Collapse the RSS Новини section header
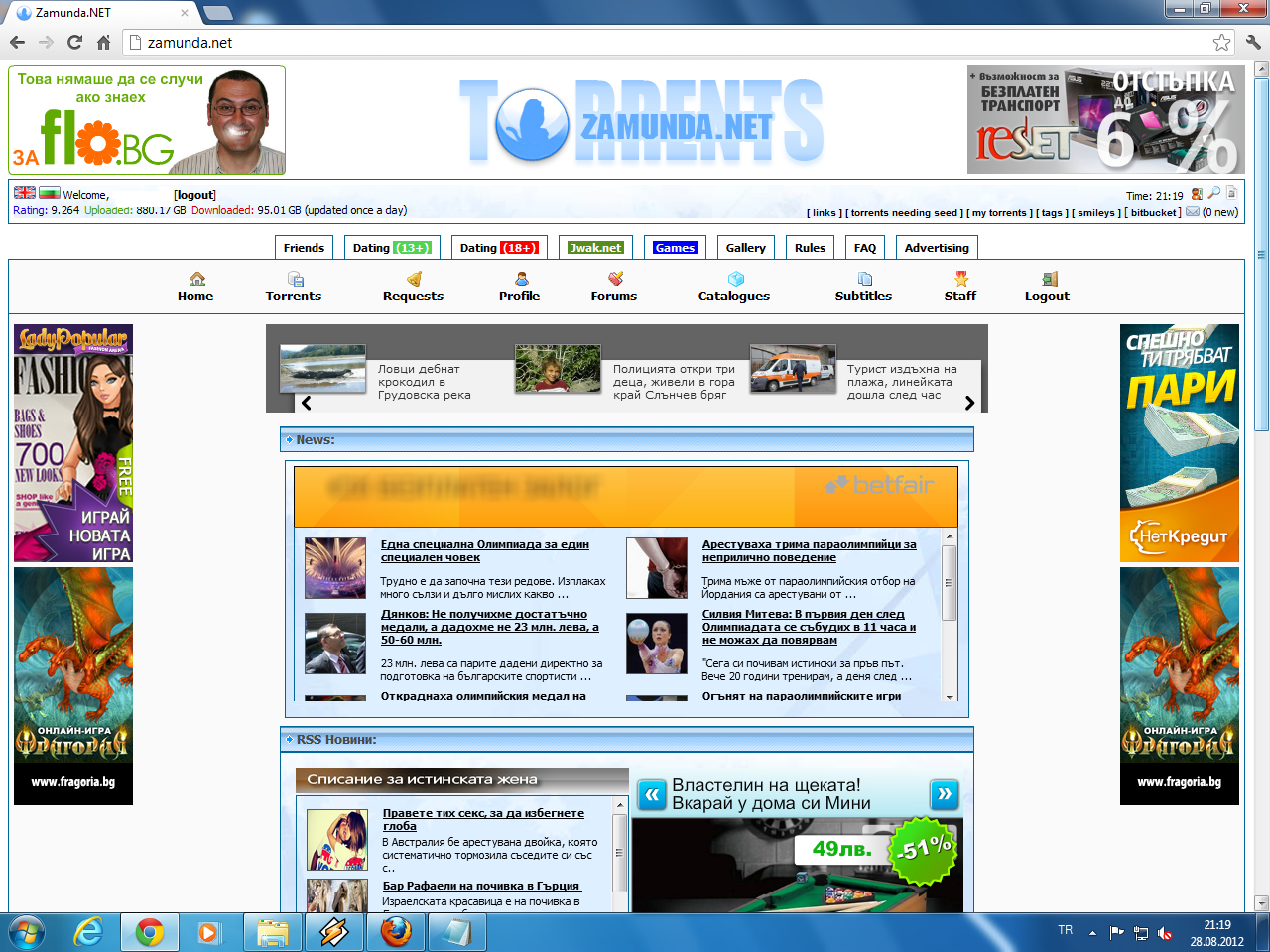Screen dimensions: 1270x952 click(x=290, y=739)
